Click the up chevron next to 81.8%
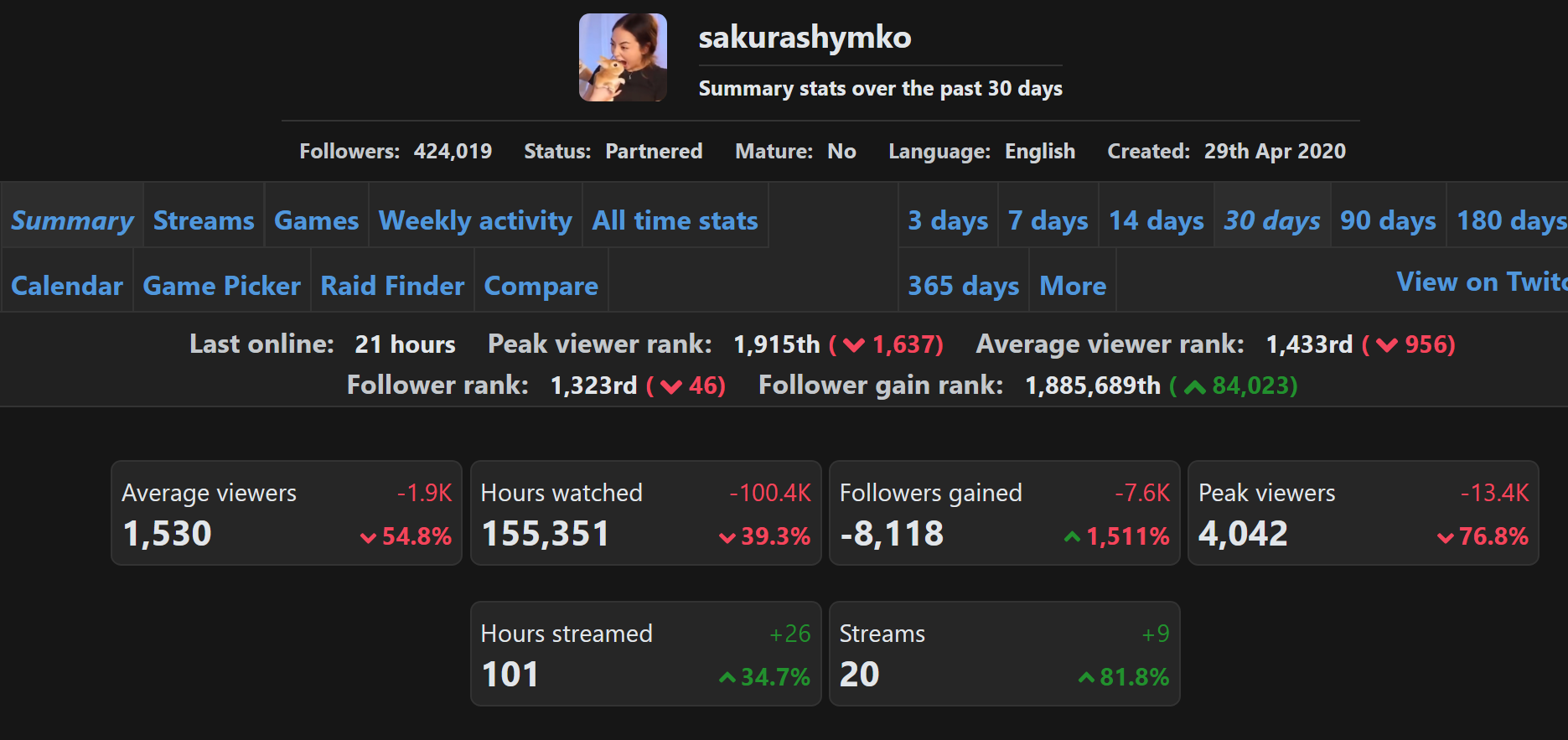The height and width of the screenshot is (740, 1568). [x=1086, y=677]
